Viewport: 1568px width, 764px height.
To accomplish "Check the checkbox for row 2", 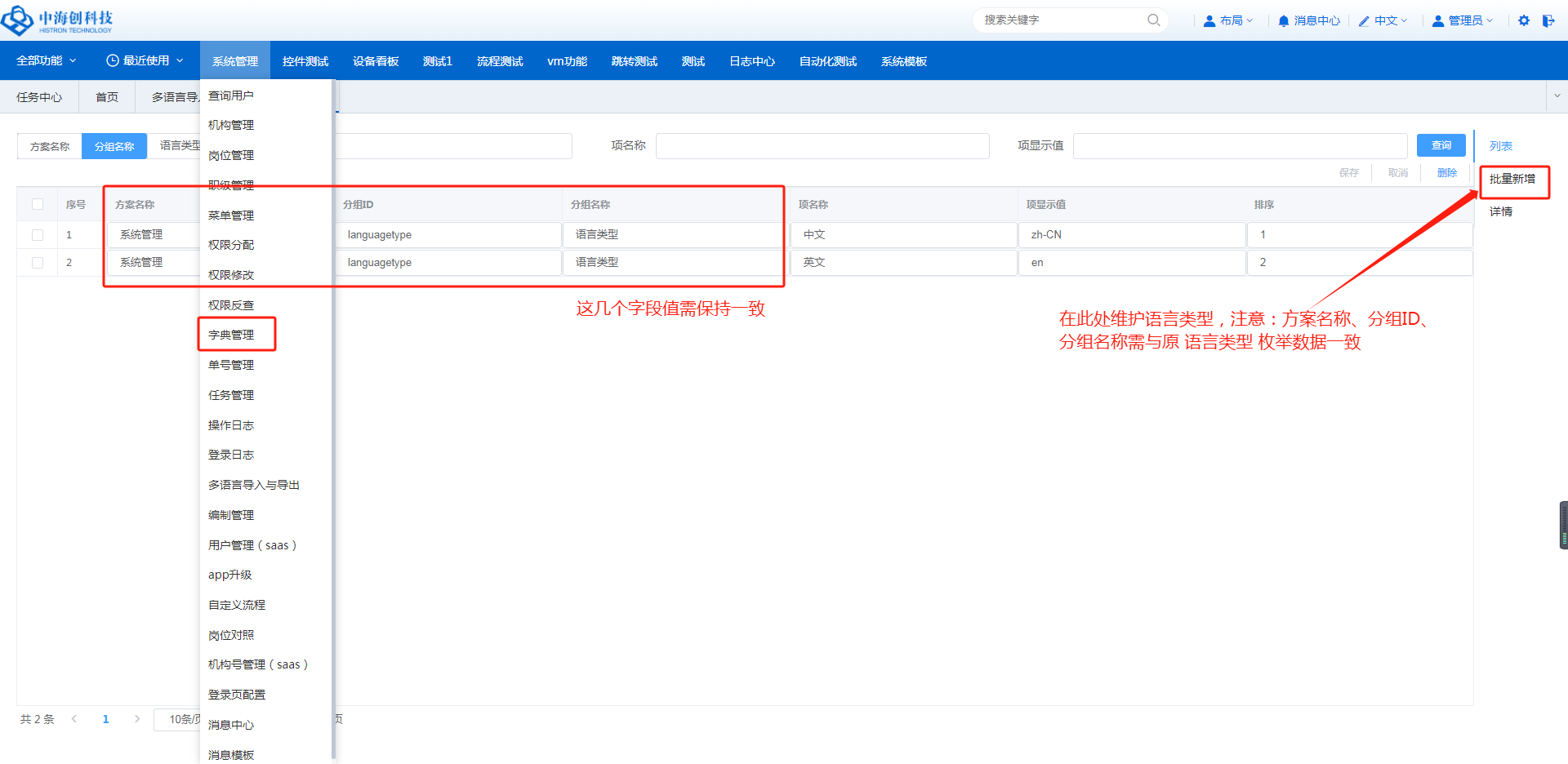I will 38,263.
